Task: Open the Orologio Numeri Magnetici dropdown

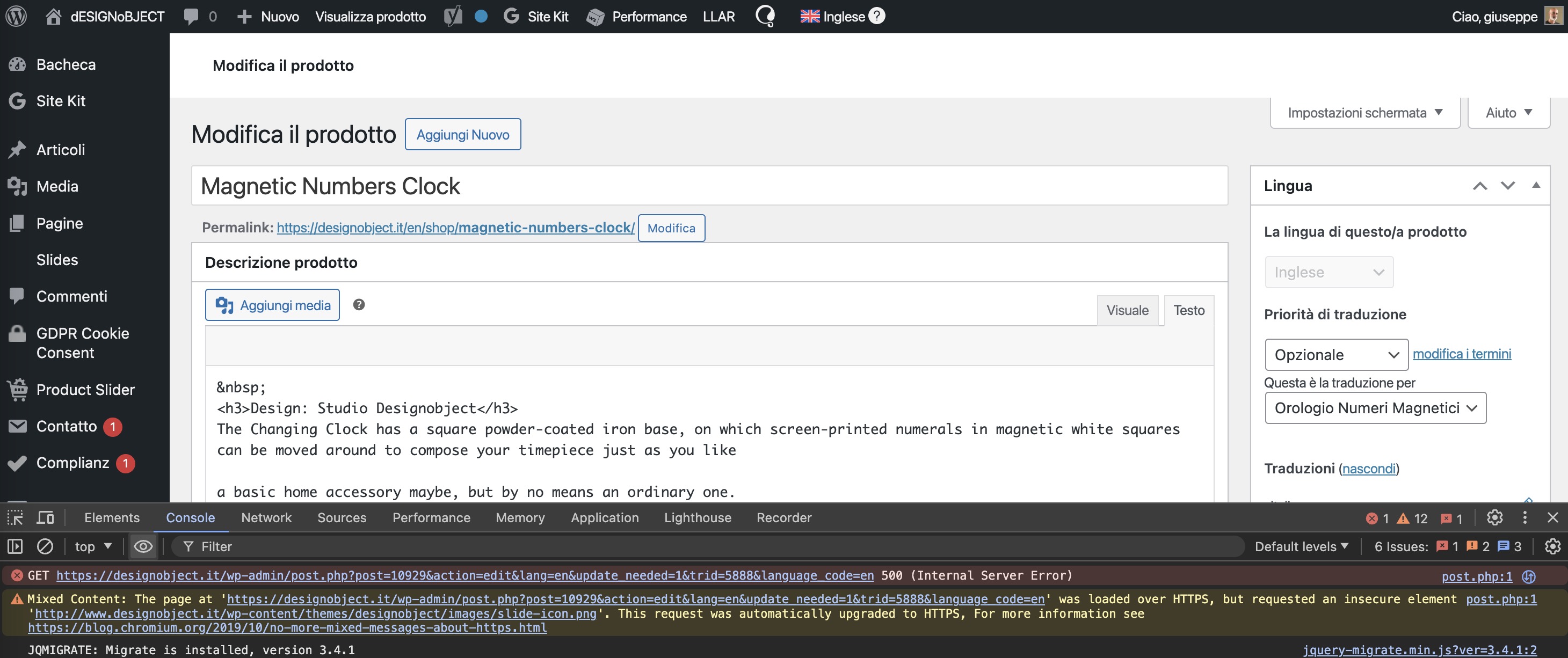Action: [1375, 408]
